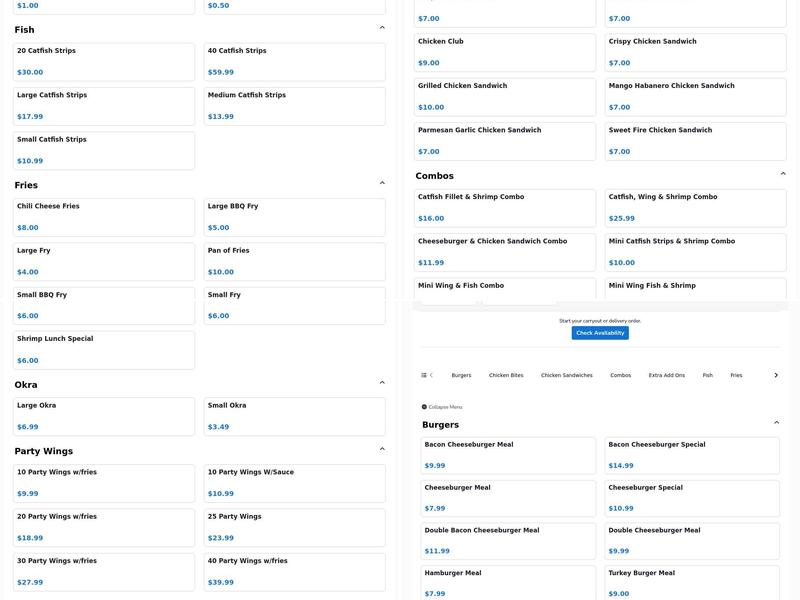Collapse the Combos section chevron
The width and height of the screenshot is (800, 600).
[x=783, y=174]
